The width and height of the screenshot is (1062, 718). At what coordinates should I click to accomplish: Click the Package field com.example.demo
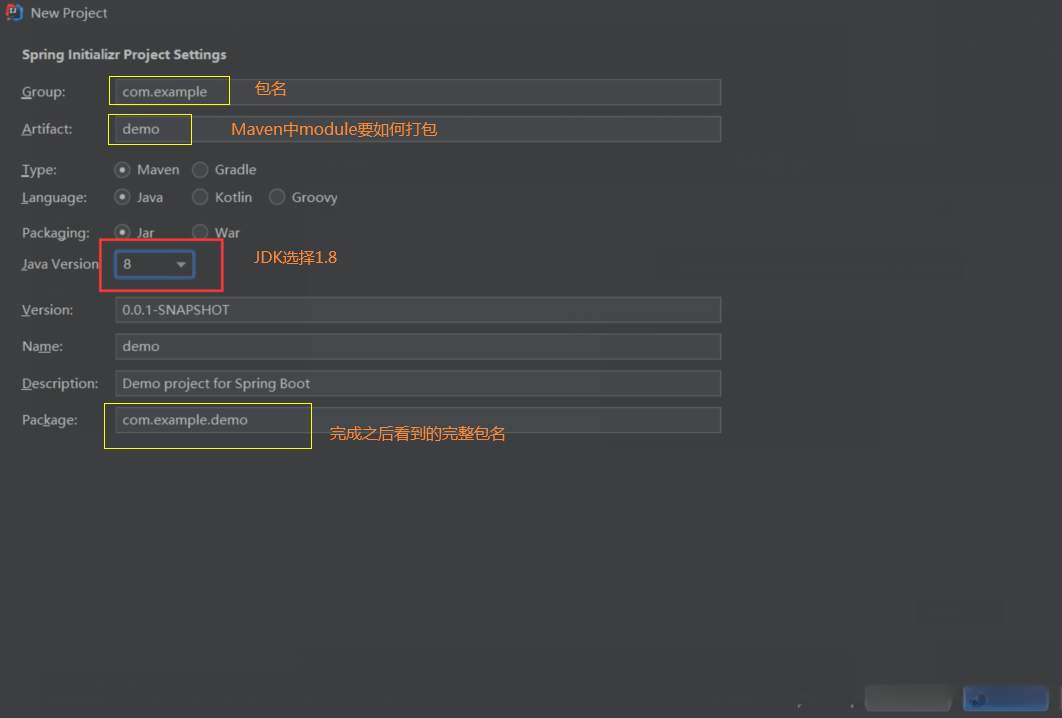coord(418,420)
